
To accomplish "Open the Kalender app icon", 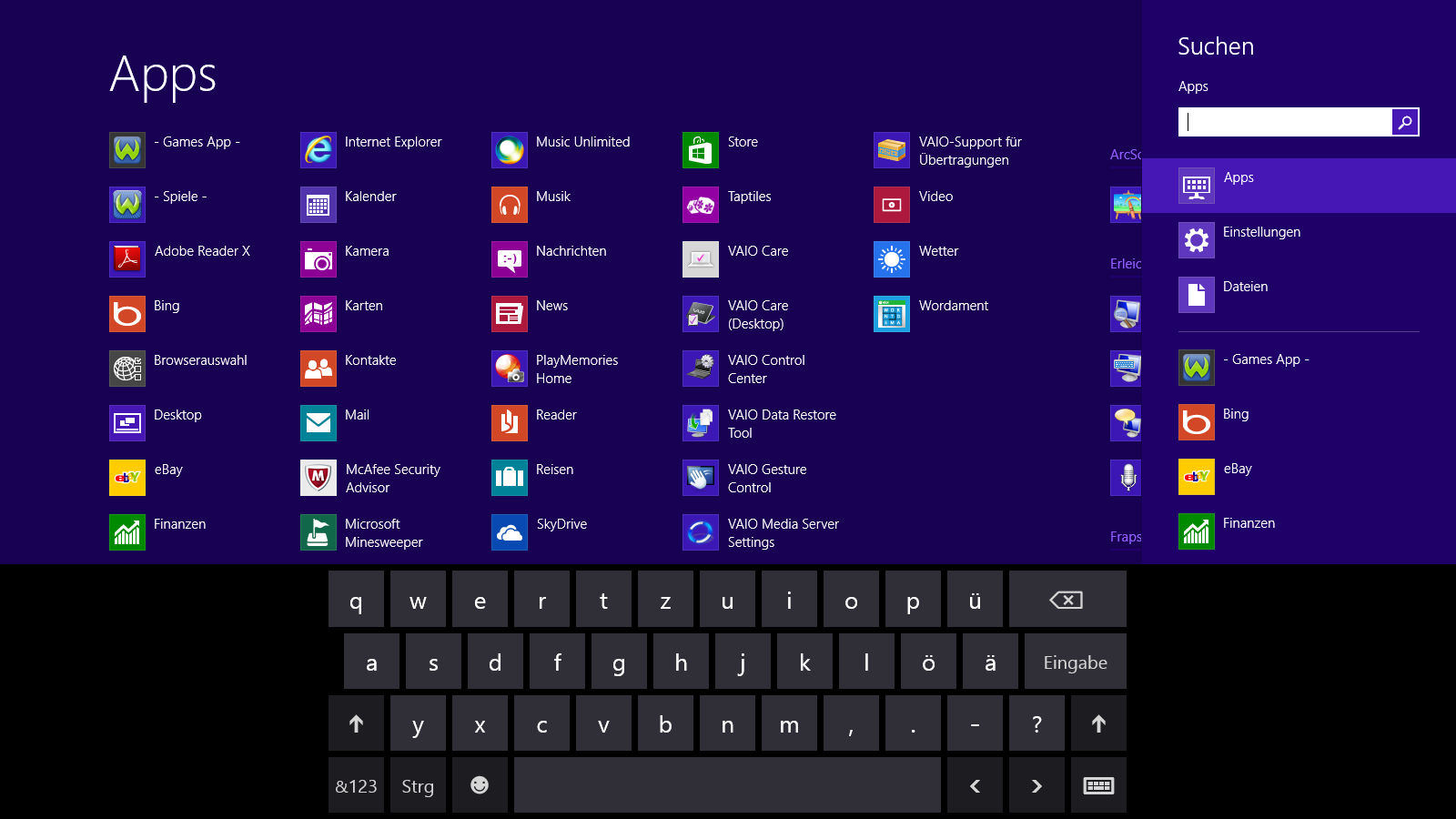I will click(318, 205).
